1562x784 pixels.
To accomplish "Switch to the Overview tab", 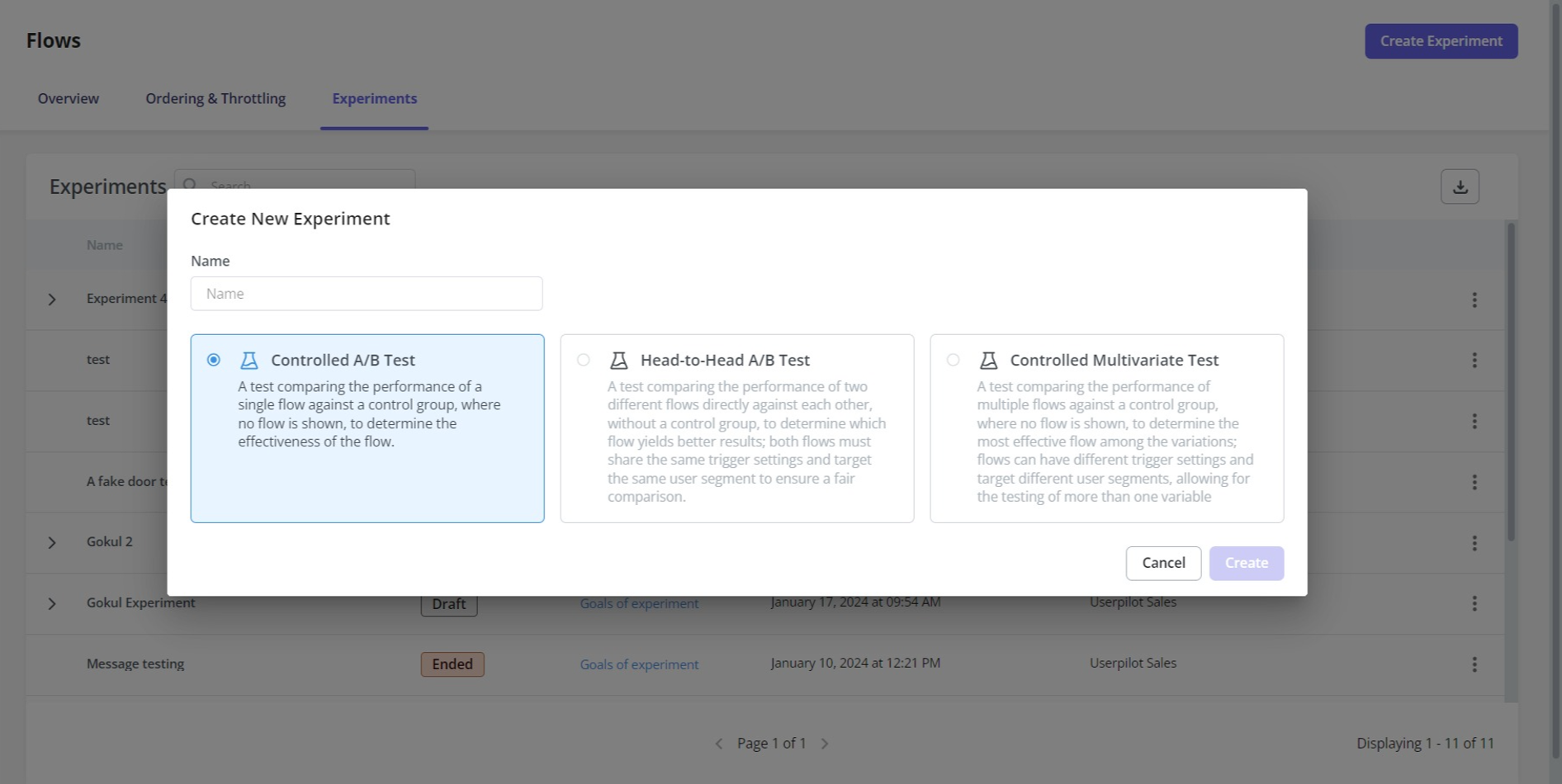I will pyautogui.click(x=69, y=98).
